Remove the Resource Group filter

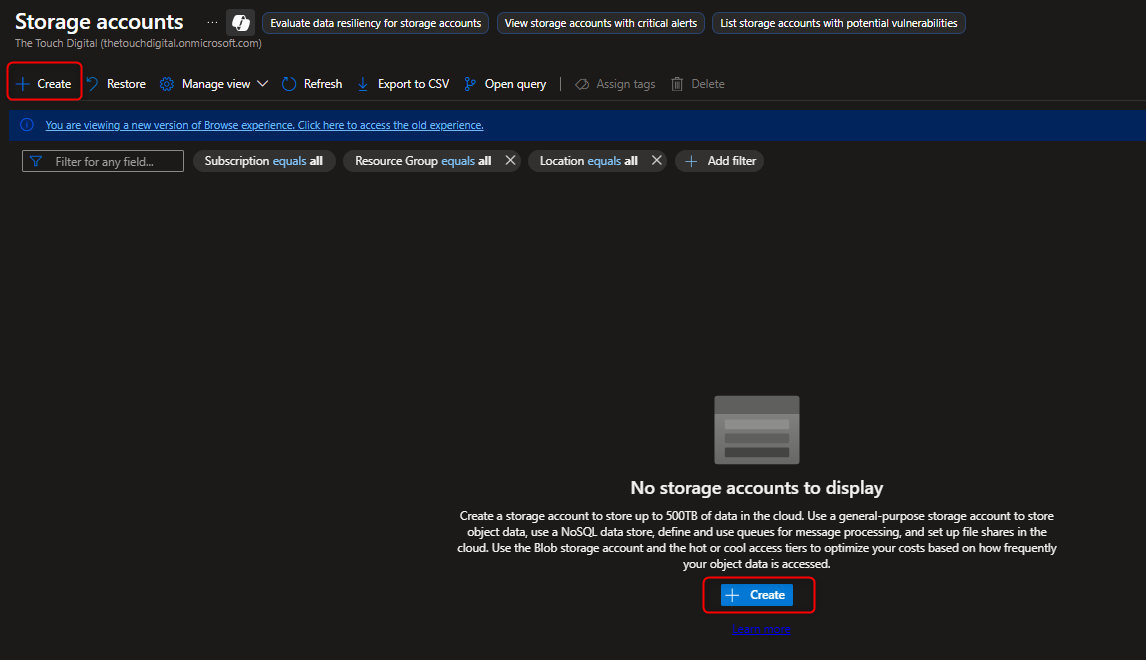coord(510,160)
